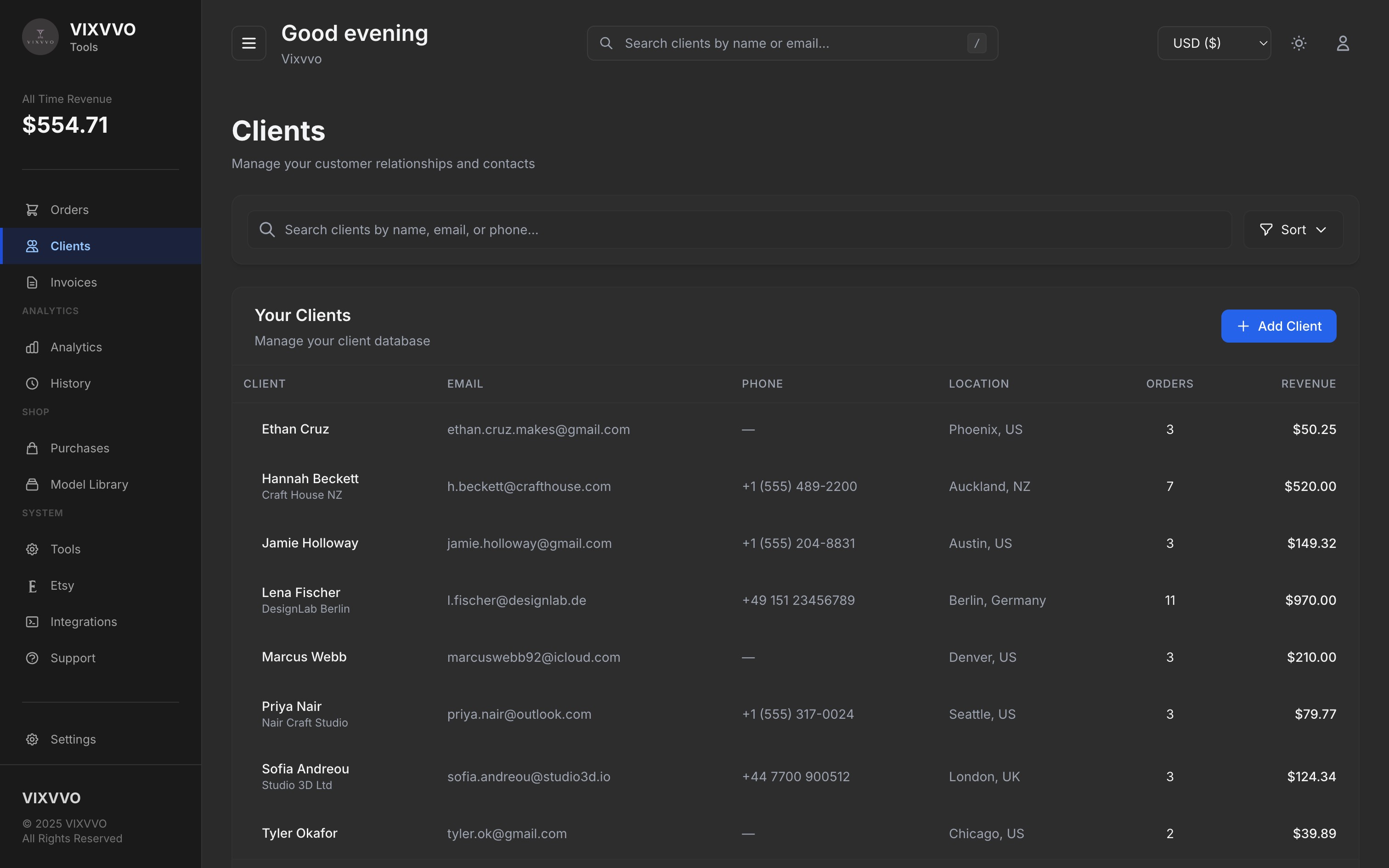Select the Clients menu item

70,246
